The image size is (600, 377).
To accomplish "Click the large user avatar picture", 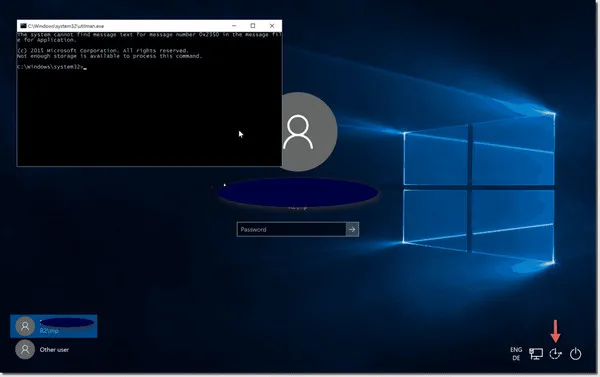I will [x=309, y=132].
